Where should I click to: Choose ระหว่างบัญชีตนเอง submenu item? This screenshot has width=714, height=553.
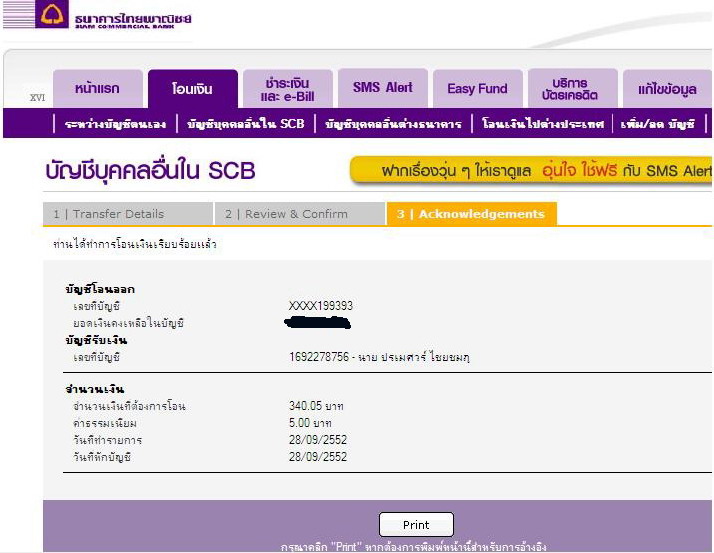click(x=115, y=123)
